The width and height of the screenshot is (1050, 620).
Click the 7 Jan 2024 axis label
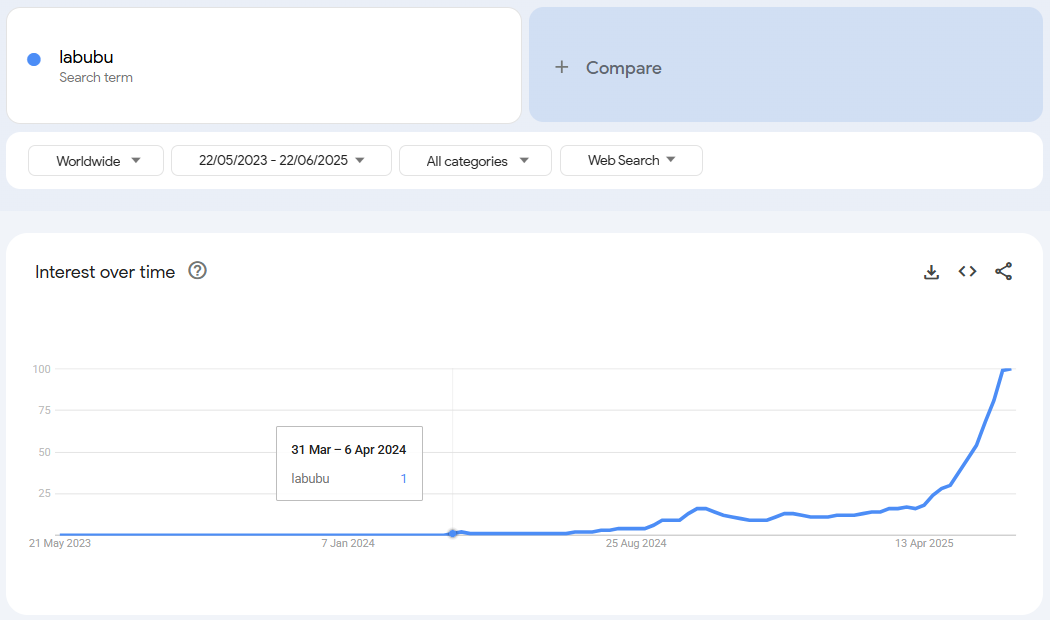point(348,544)
